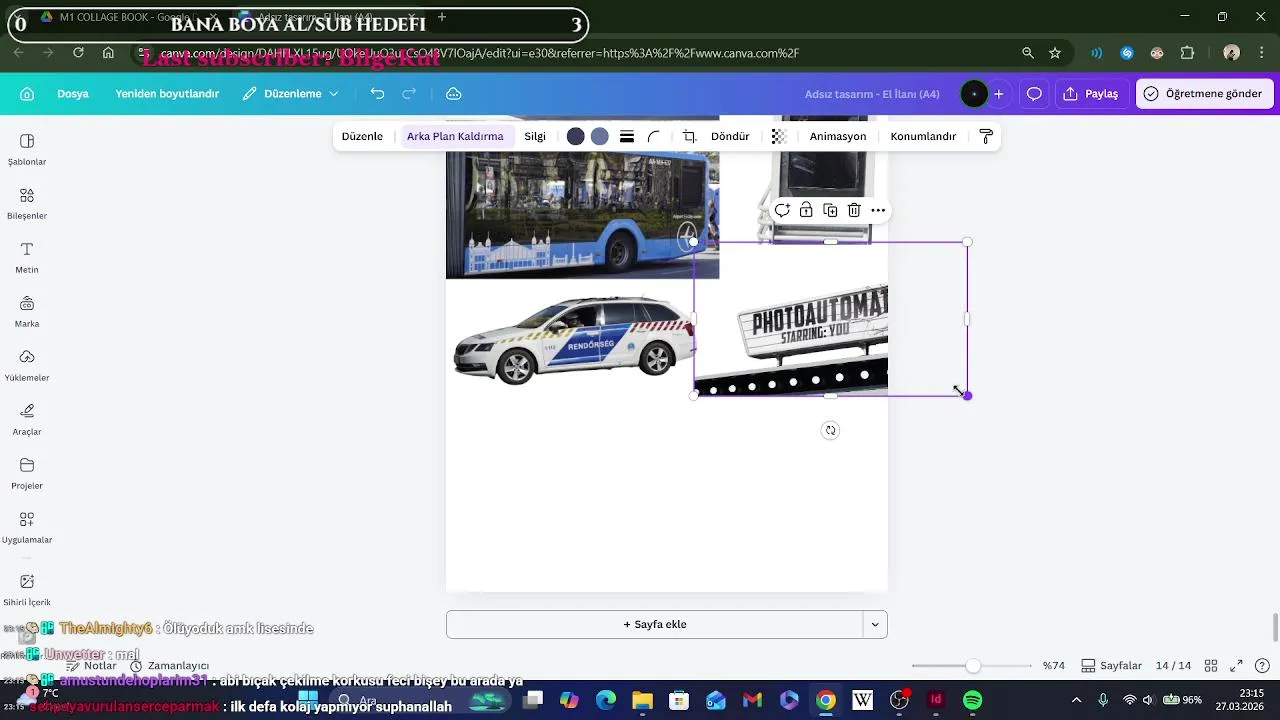Expand the add-page options chevron

(875, 625)
